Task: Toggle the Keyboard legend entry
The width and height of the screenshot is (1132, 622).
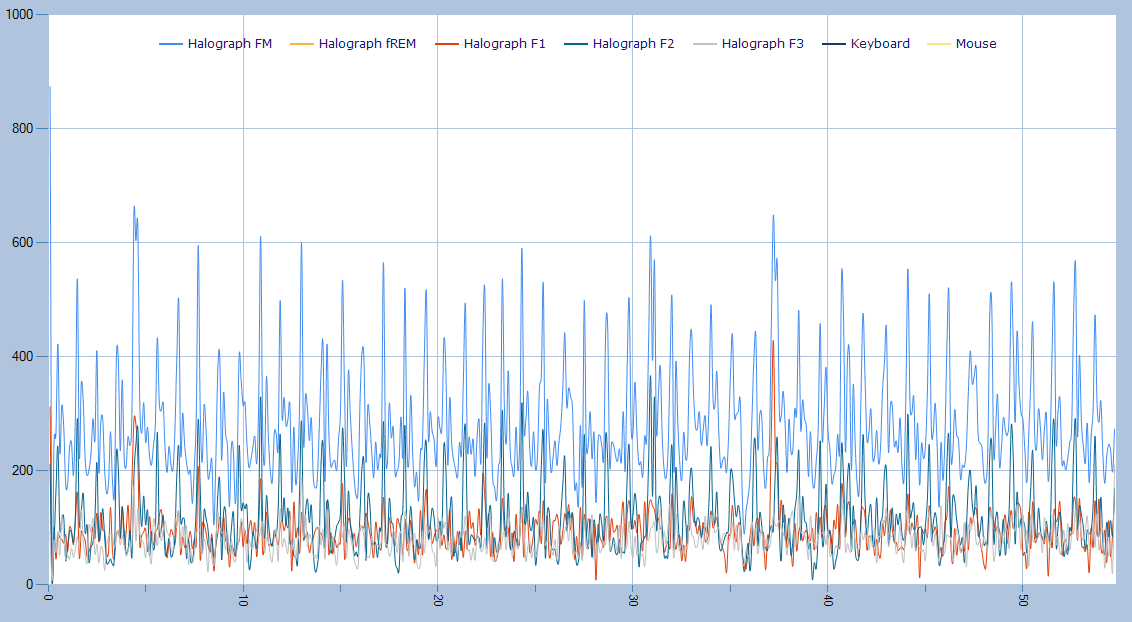Action: coord(866,44)
